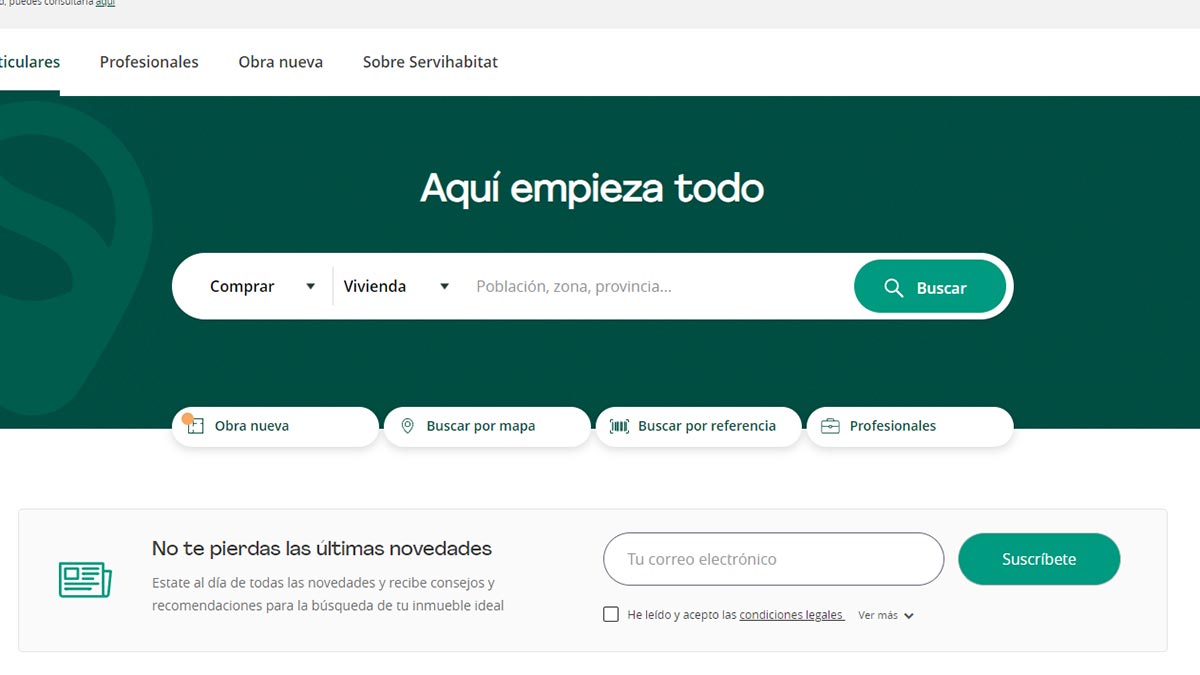Click the building icon on Obra nueva shortcut
The image size is (1200, 675).
click(x=197, y=425)
